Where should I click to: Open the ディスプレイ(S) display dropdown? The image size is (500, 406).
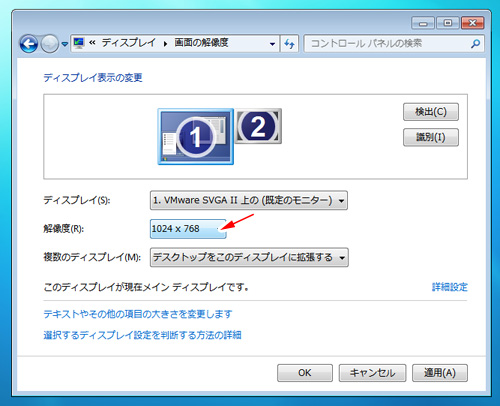(249, 200)
